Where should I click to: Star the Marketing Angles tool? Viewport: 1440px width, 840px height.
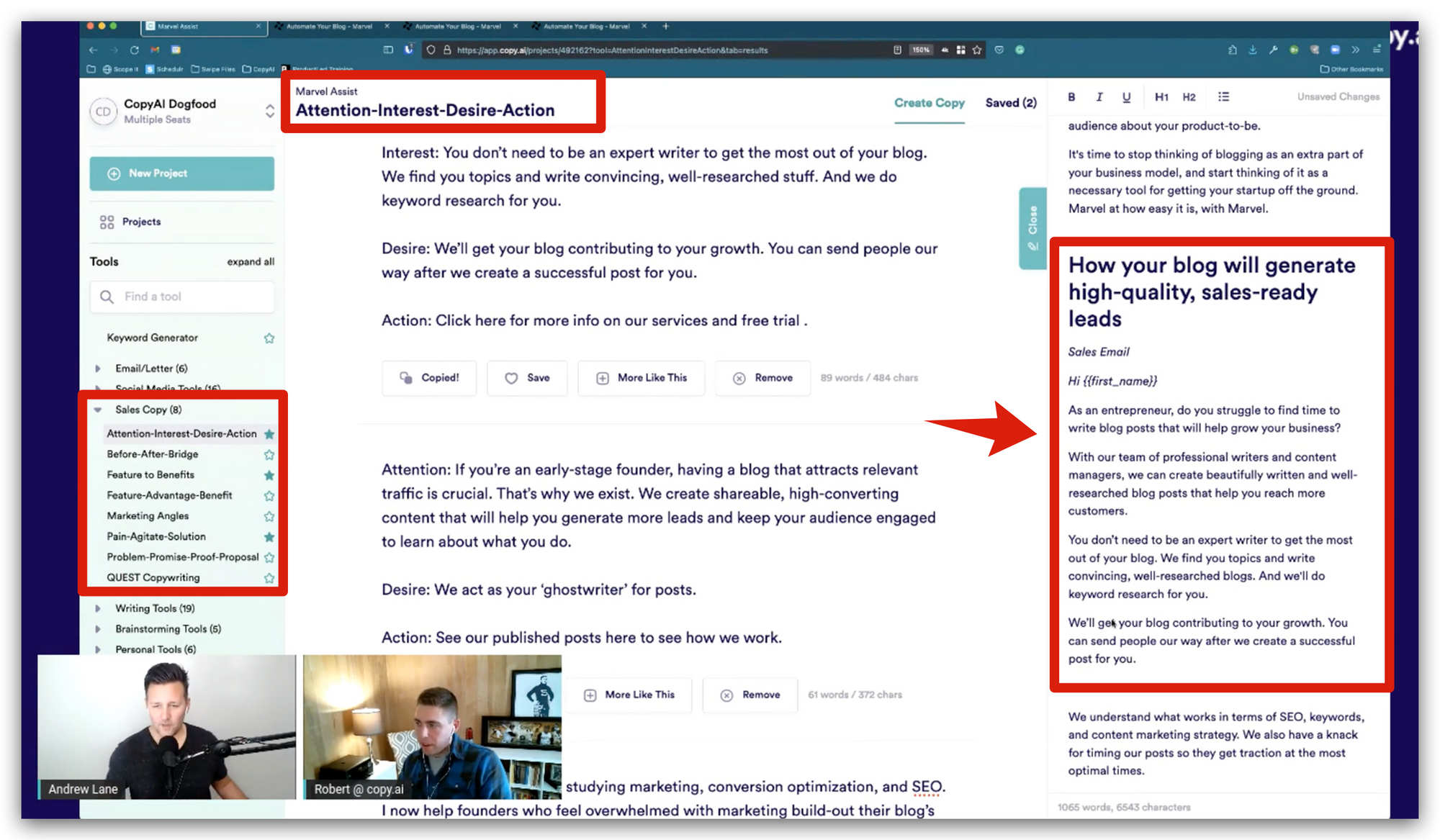[x=269, y=516]
